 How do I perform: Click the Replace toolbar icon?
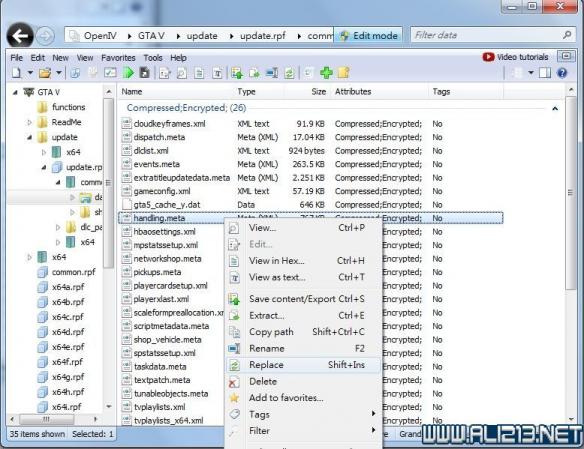click(289, 73)
